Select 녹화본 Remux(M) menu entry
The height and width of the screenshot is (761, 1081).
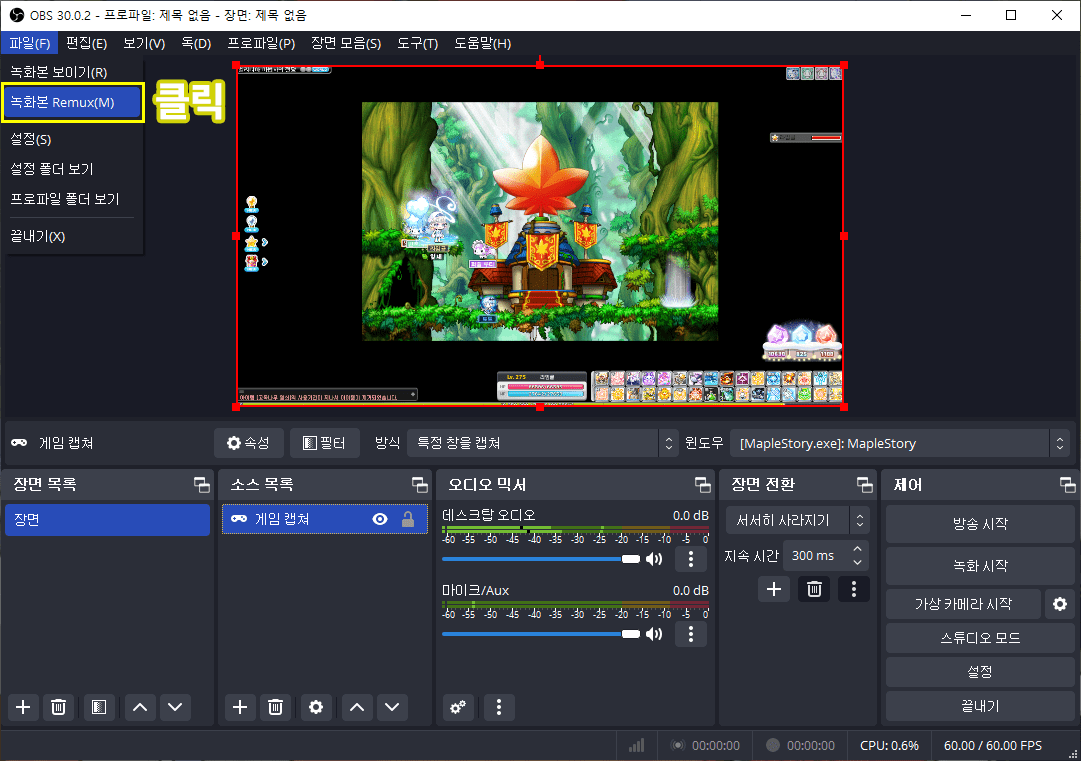[72, 103]
